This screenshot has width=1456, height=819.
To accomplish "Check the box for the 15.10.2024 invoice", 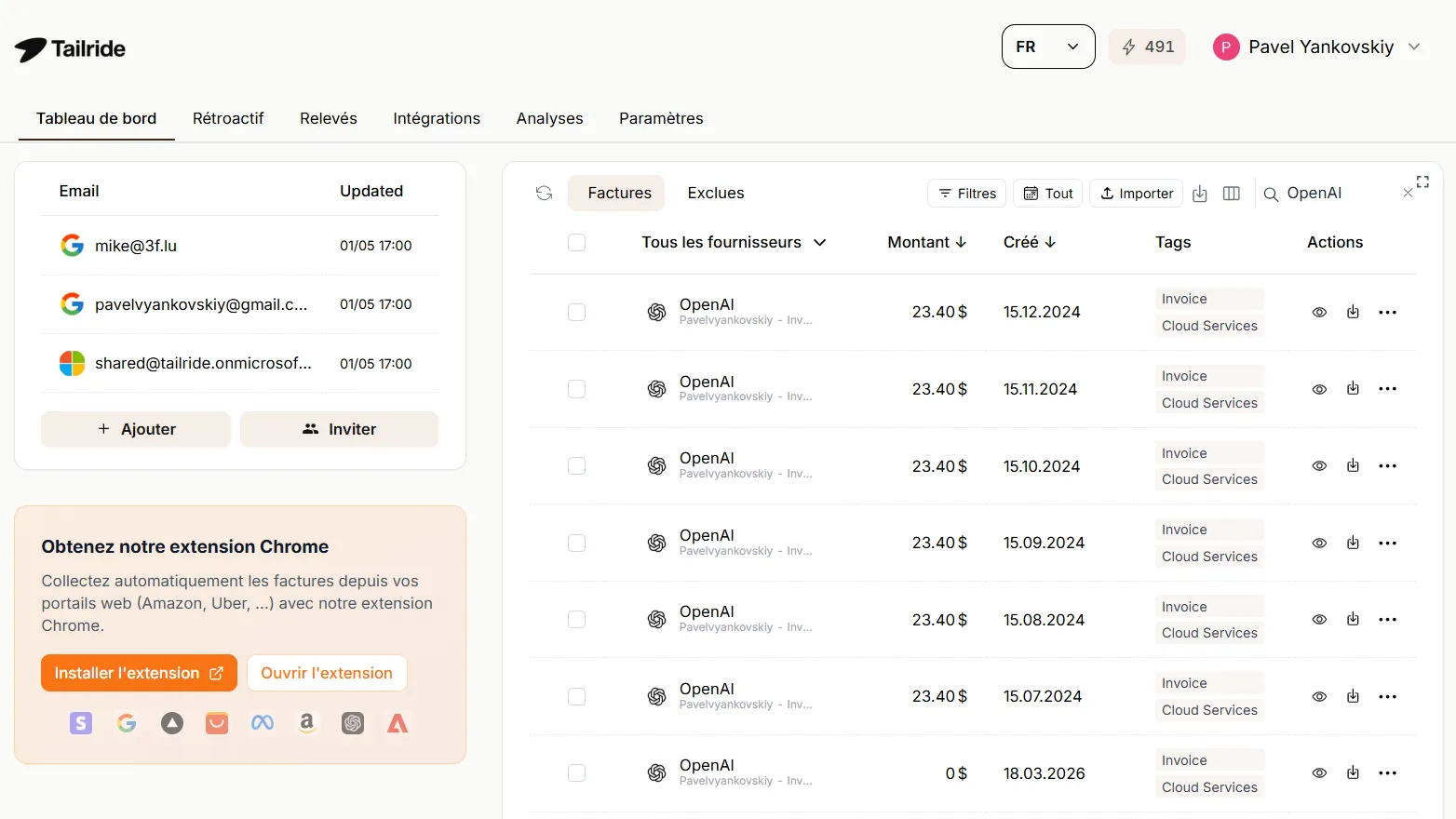I will [x=576, y=465].
